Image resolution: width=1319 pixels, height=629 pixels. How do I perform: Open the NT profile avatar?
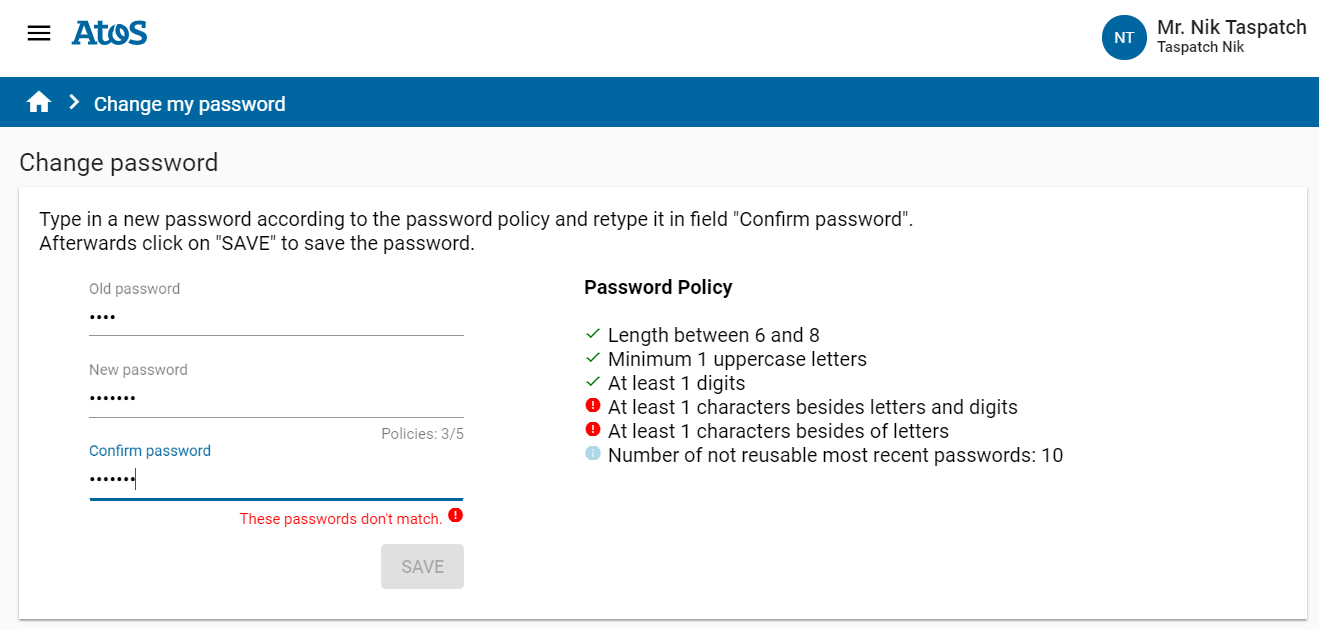tap(1124, 37)
